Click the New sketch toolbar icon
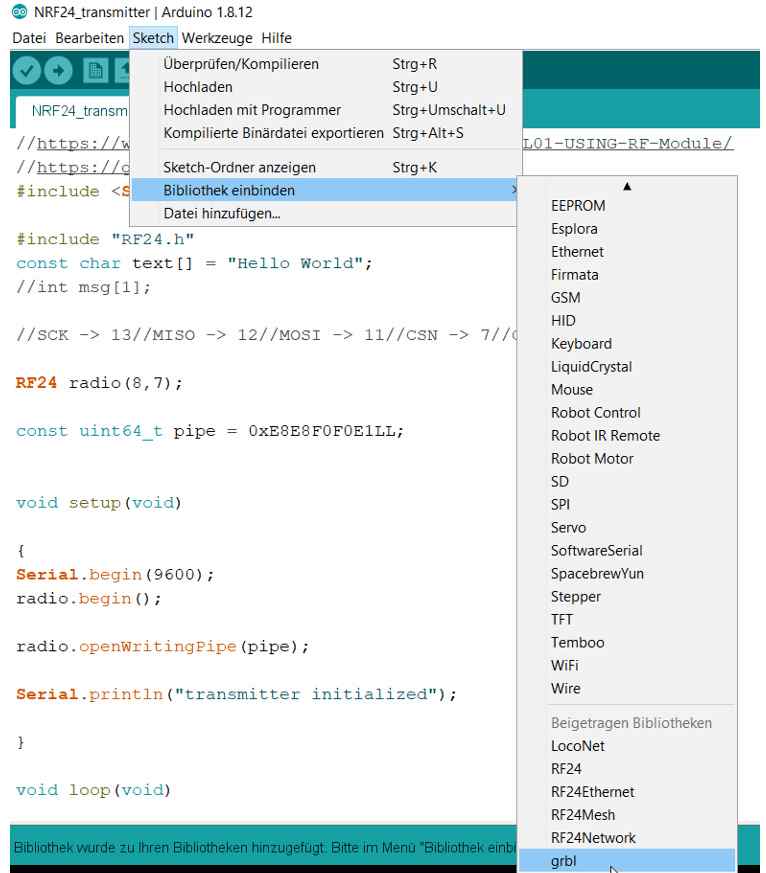 97,72
